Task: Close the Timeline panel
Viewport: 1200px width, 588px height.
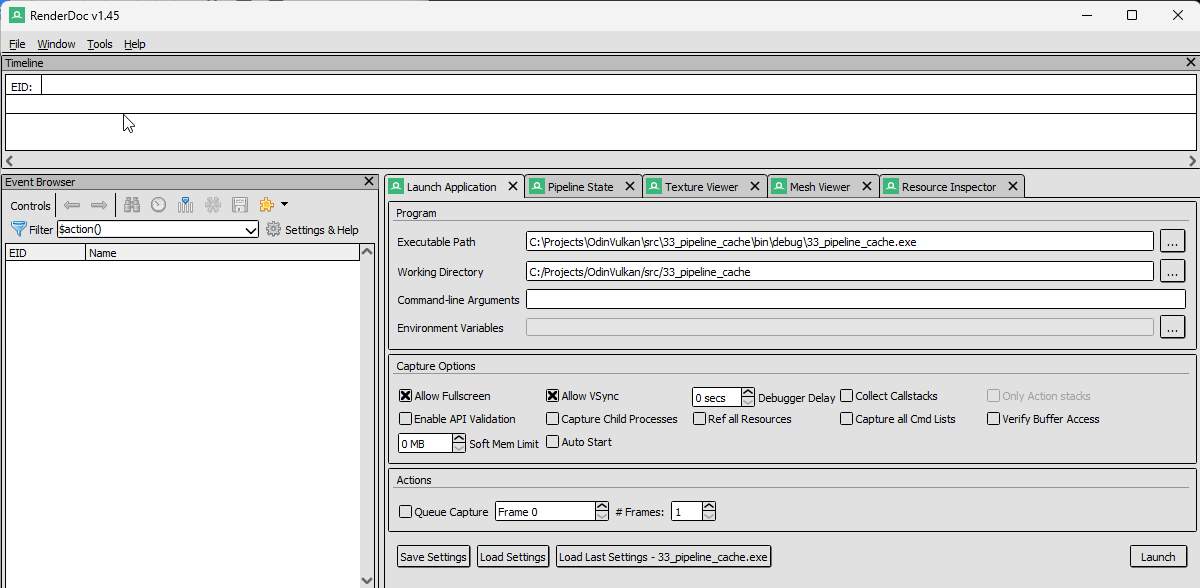Action: tap(1191, 63)
